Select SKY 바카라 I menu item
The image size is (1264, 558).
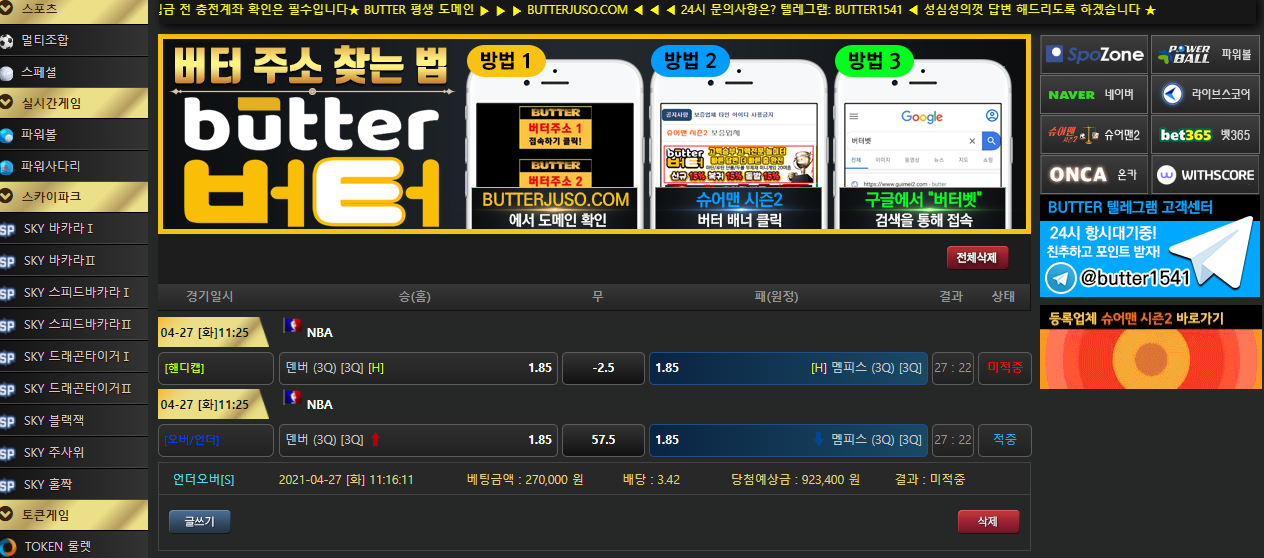click(74, 229)
